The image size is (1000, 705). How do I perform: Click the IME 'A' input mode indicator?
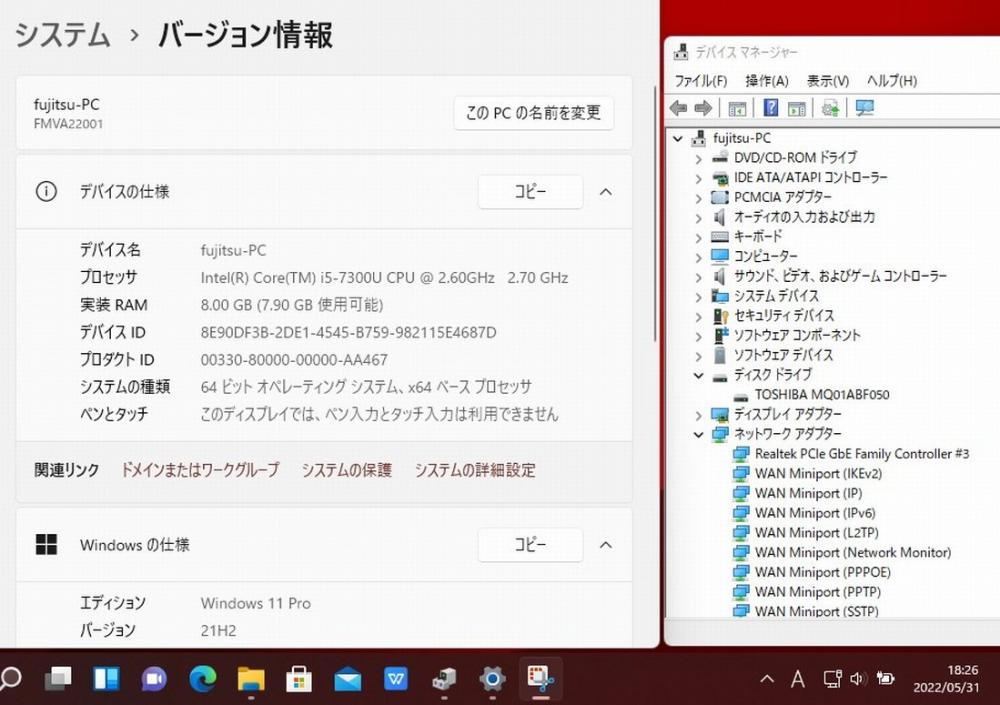click(798, 679)
